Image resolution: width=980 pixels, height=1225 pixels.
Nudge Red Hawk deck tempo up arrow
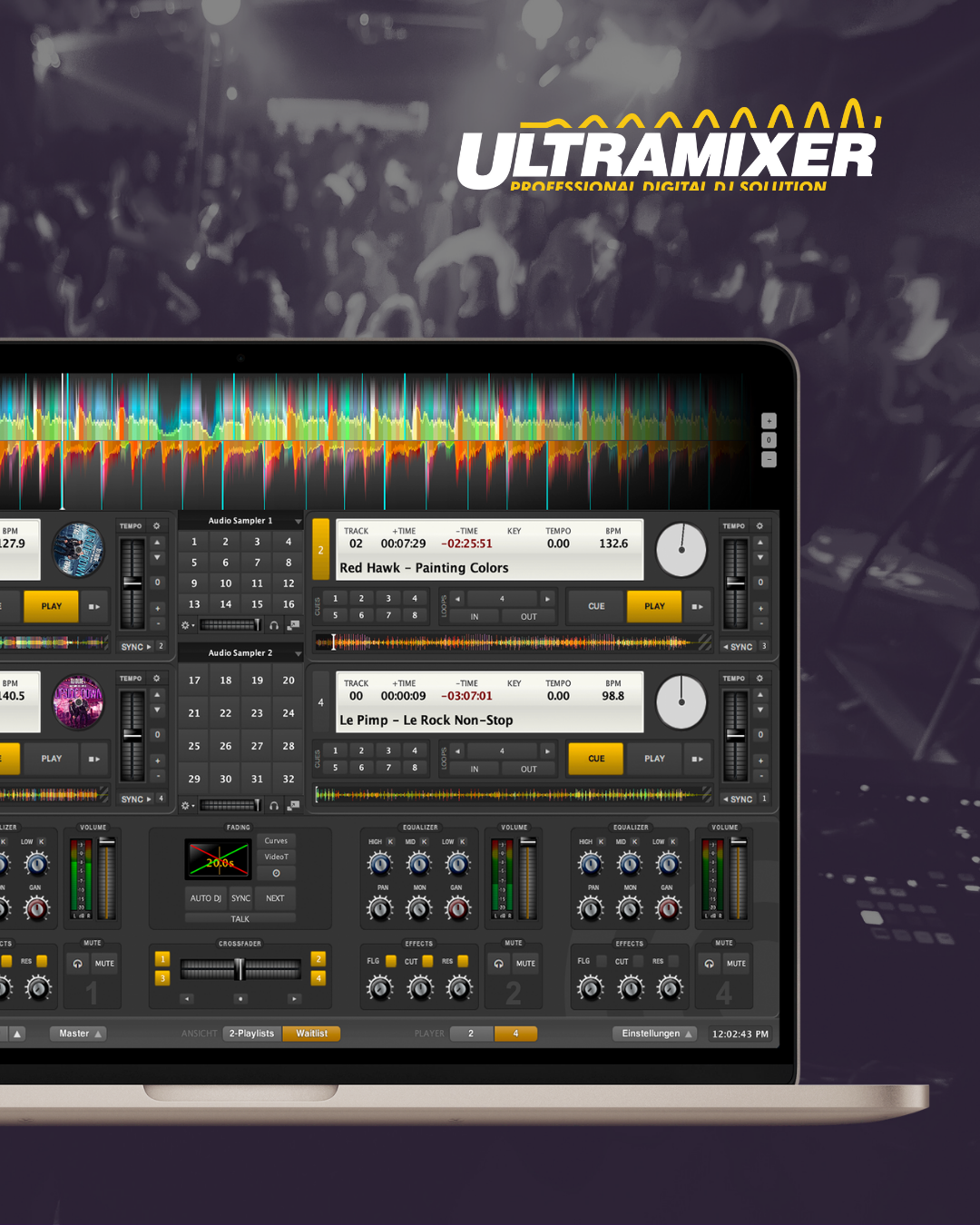pyautogui.click(x=760, y=543)
